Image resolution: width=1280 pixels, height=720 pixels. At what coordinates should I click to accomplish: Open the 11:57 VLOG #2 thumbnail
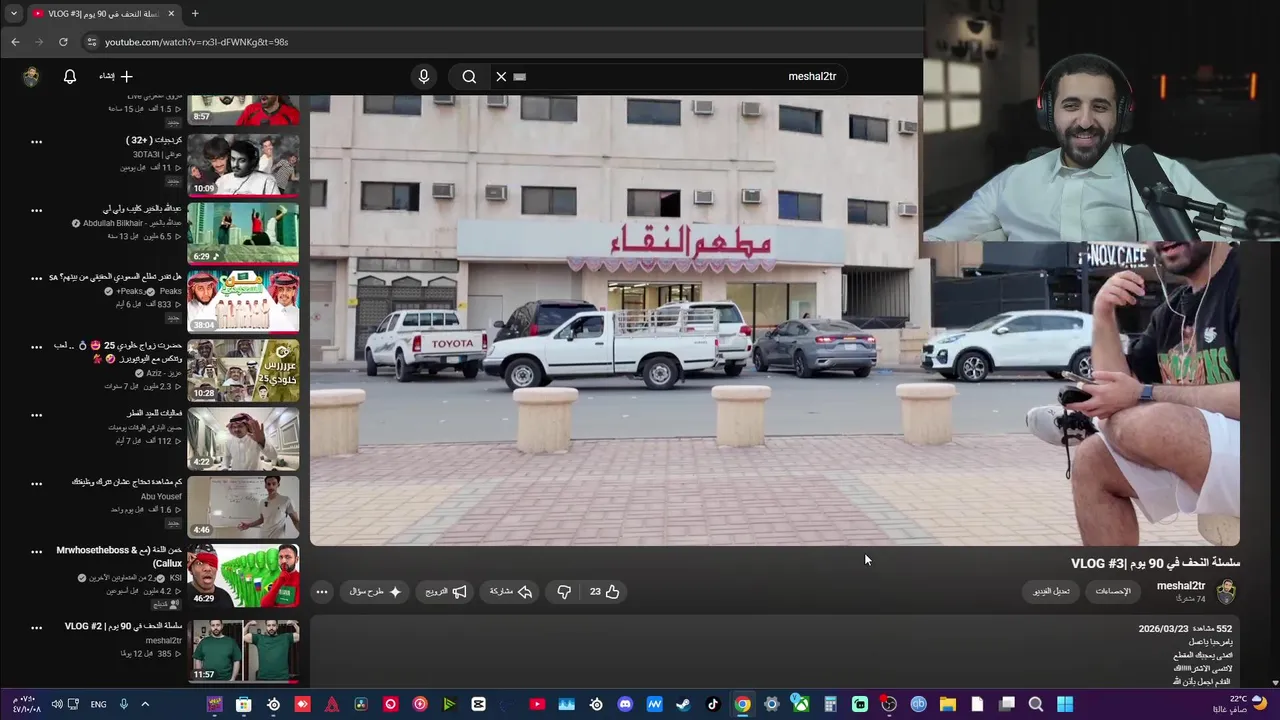pos(243,651)
